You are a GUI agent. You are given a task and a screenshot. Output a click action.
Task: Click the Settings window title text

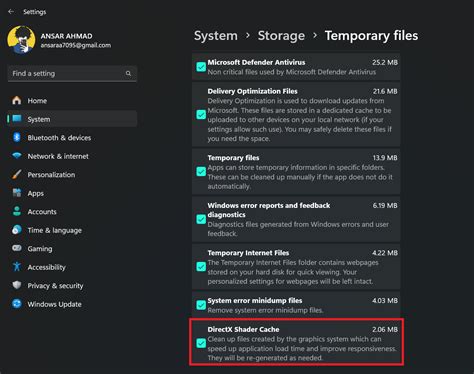point(35,12)
